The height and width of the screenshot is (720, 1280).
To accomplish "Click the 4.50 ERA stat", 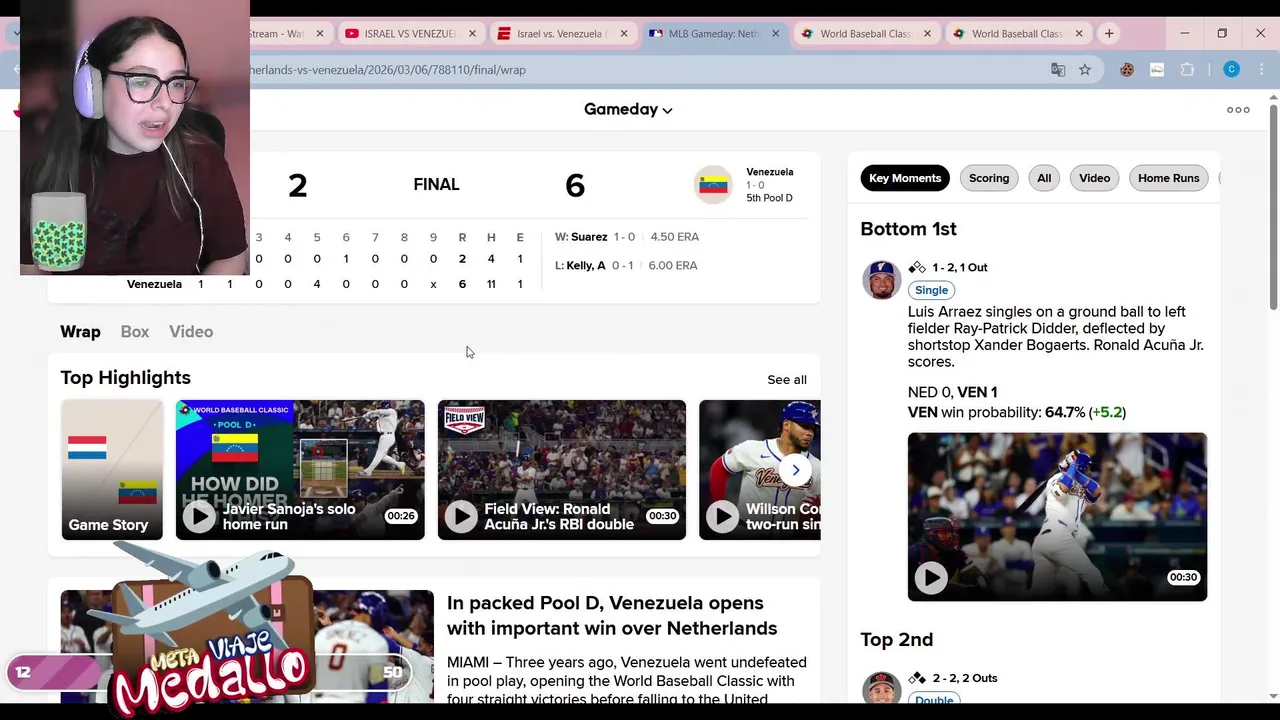I will [x=675, y=237].
